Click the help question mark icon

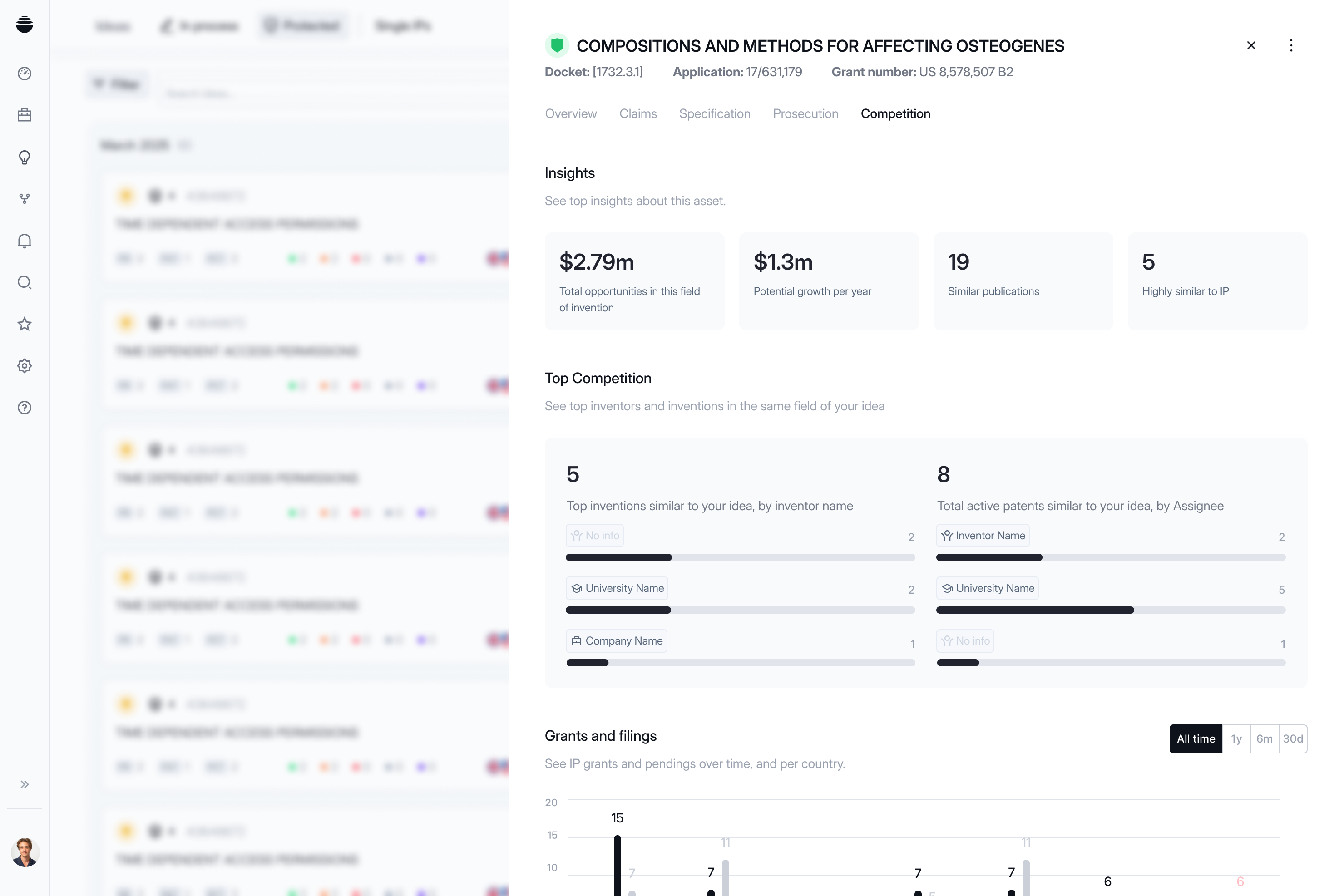pos(25,408)
